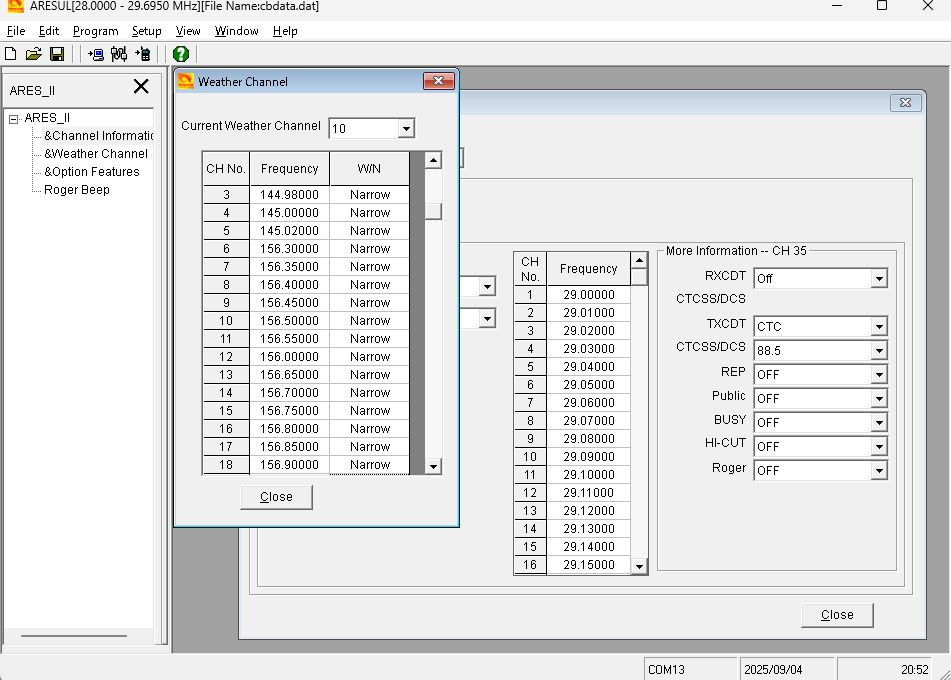The image size is (951, 680).
Task: Click Narrow cell for weather channel 18
Action: coord(369,465)
